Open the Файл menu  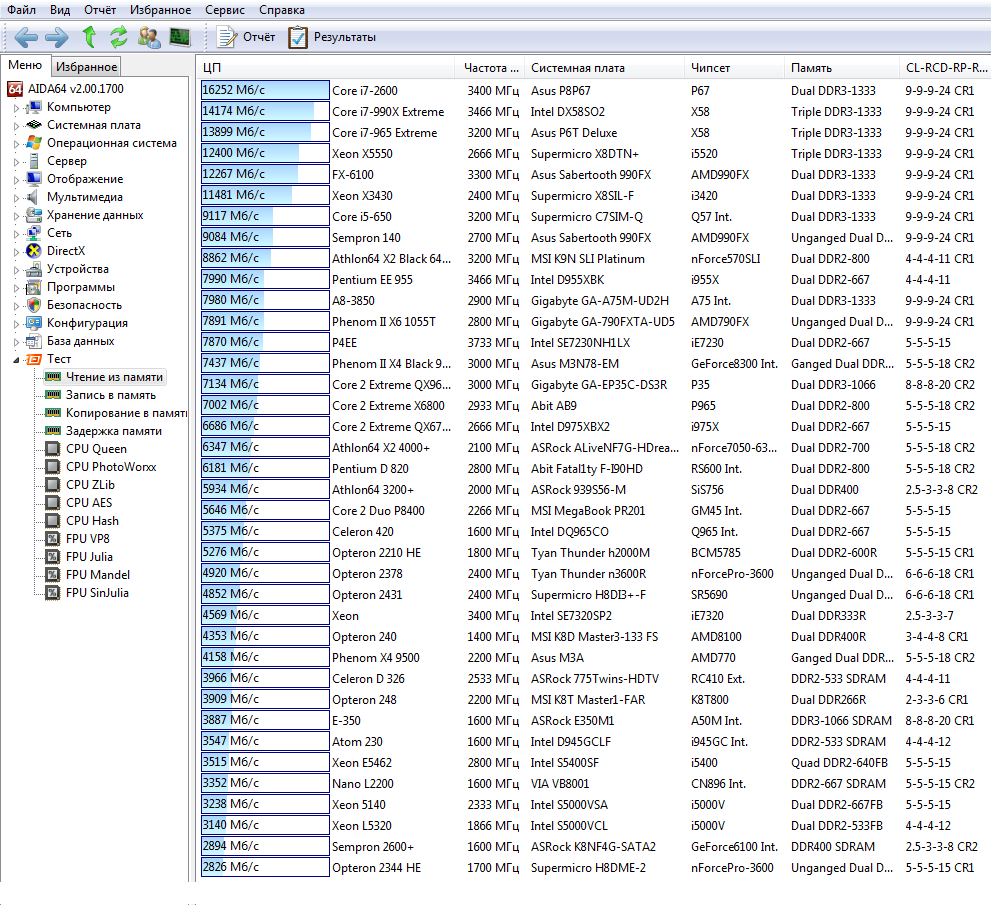pos(21,10)
